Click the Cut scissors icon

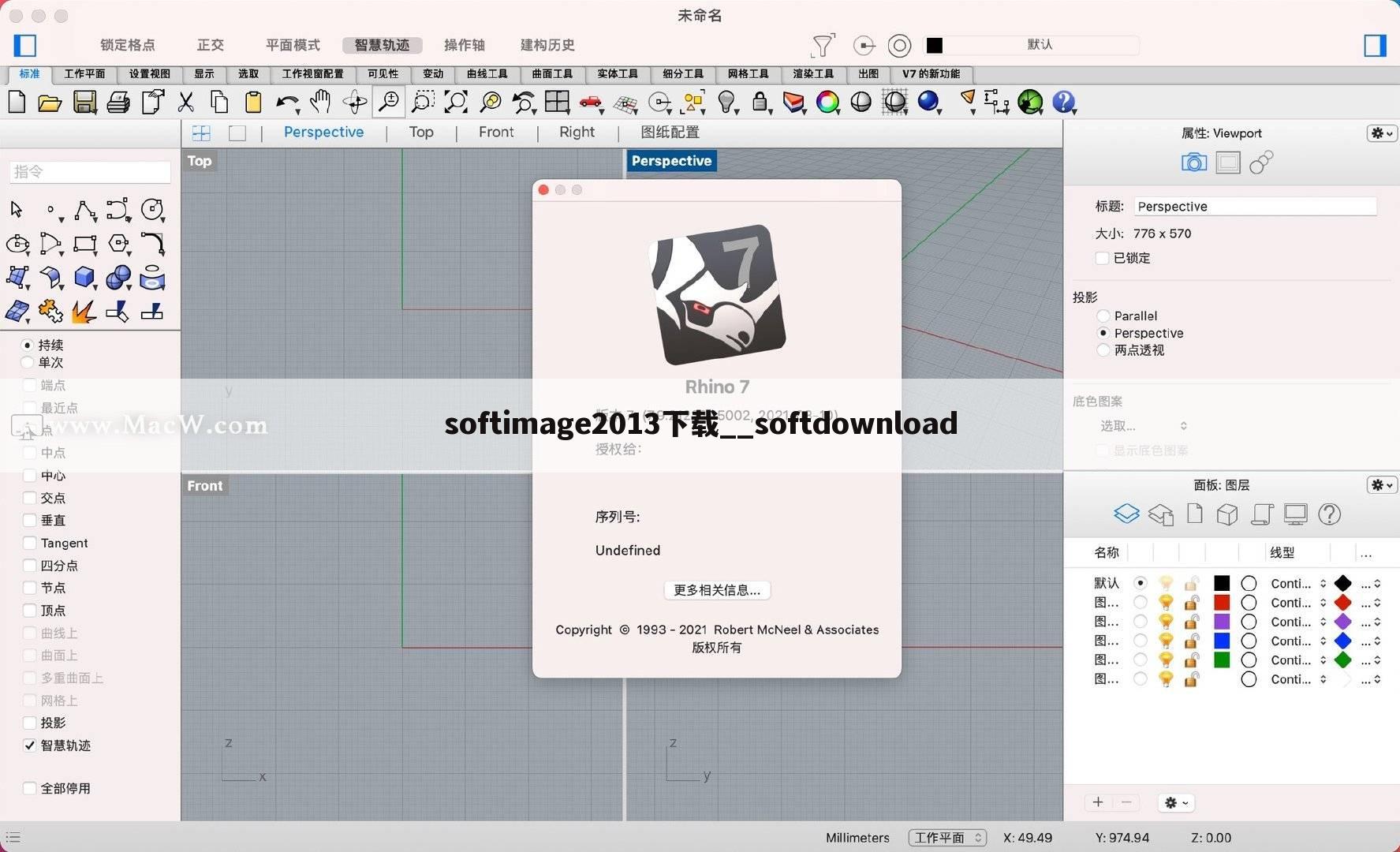pyautogui.click(x=186, y=102)
